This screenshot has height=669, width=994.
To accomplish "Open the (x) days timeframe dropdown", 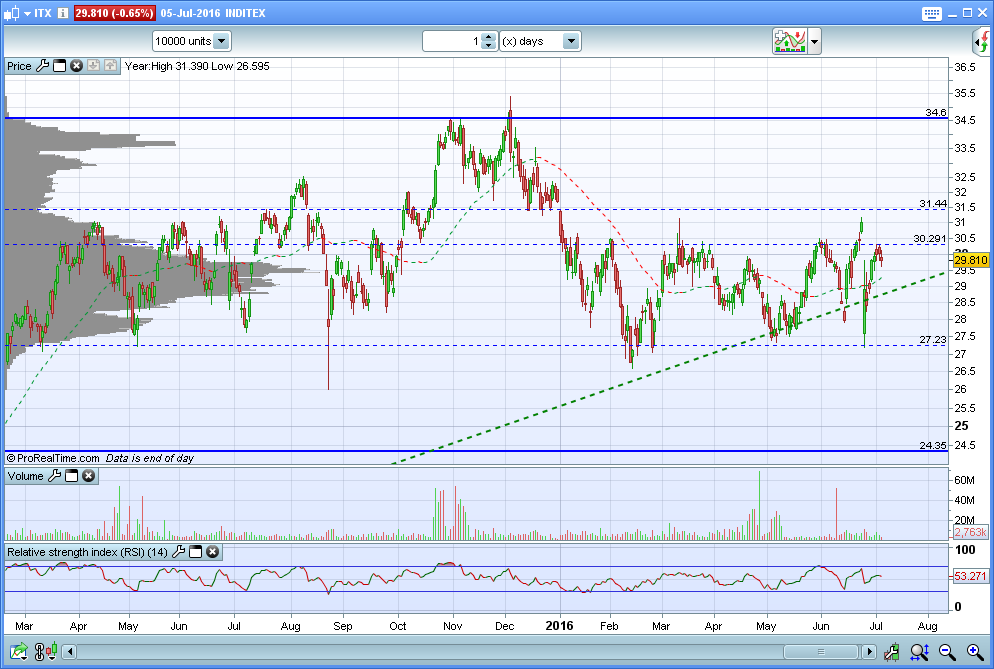I will [571, 41].
